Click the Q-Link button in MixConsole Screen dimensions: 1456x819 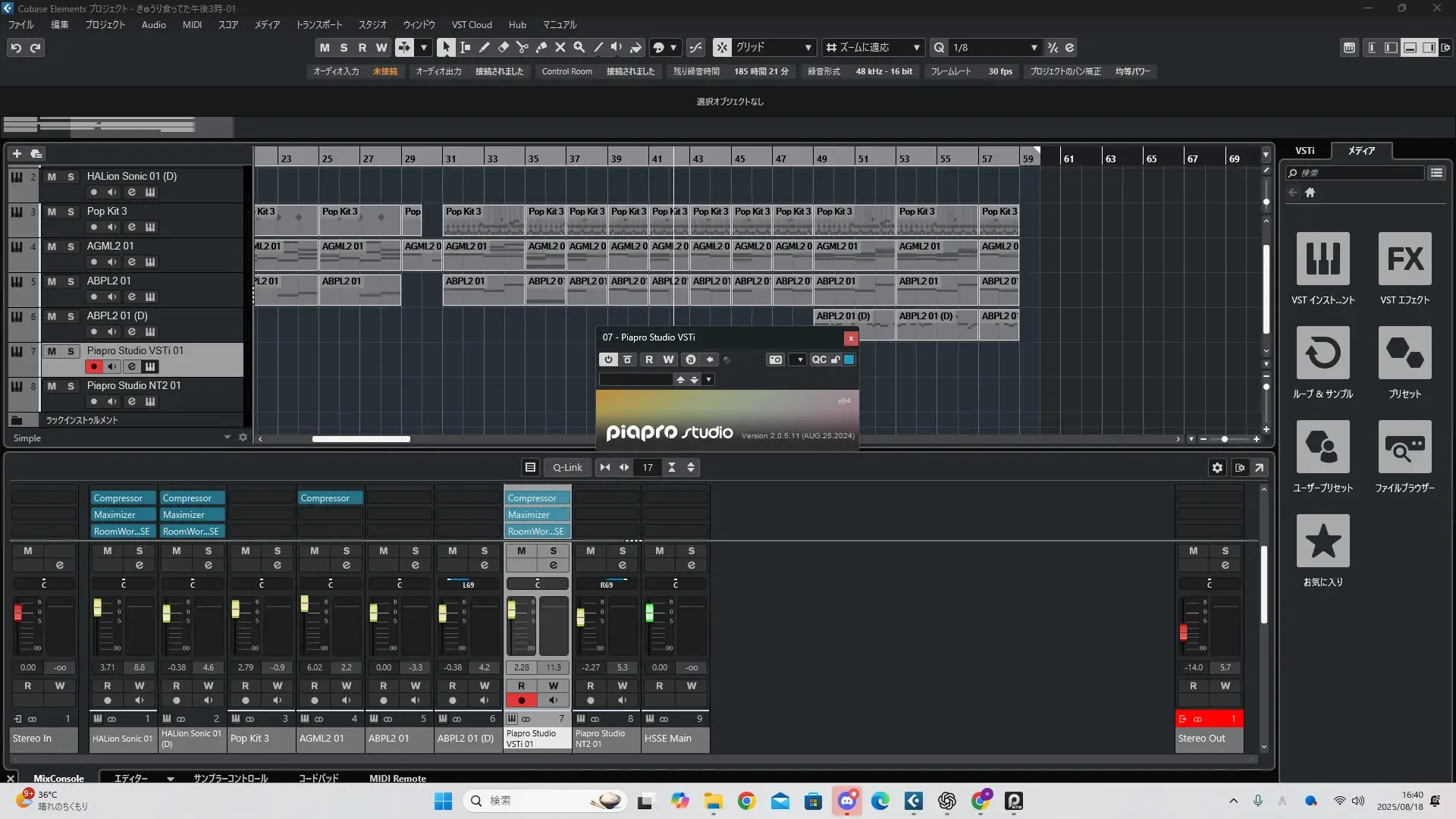(567, 468)
